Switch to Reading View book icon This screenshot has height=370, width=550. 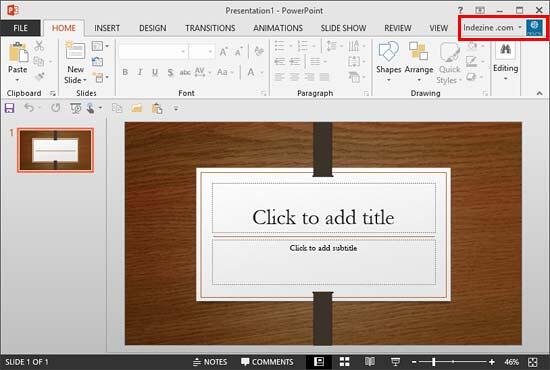[370, 362]
